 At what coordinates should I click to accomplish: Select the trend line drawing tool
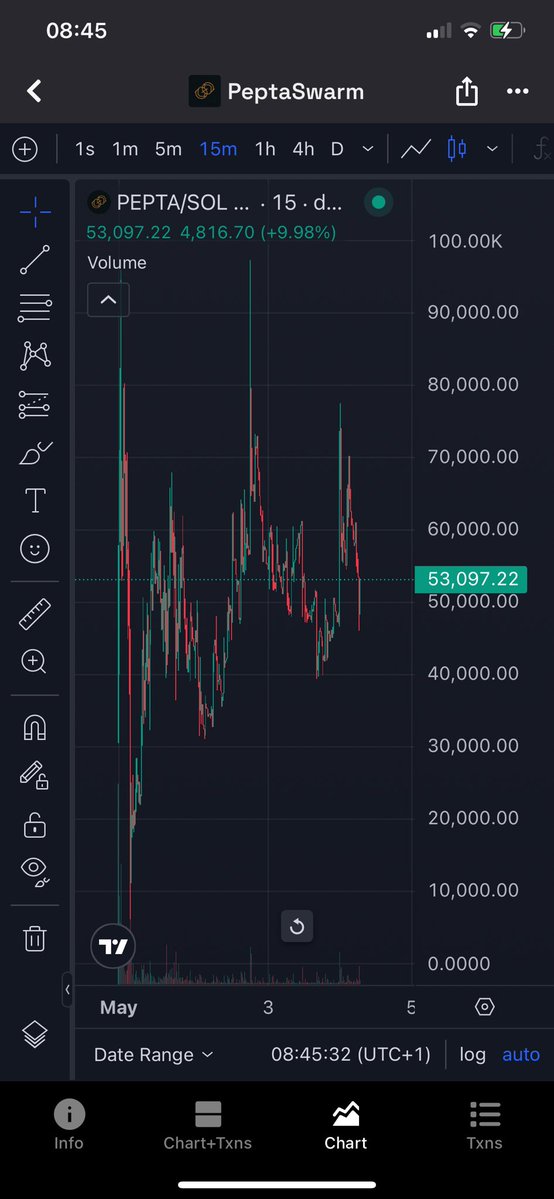point(35,260)
